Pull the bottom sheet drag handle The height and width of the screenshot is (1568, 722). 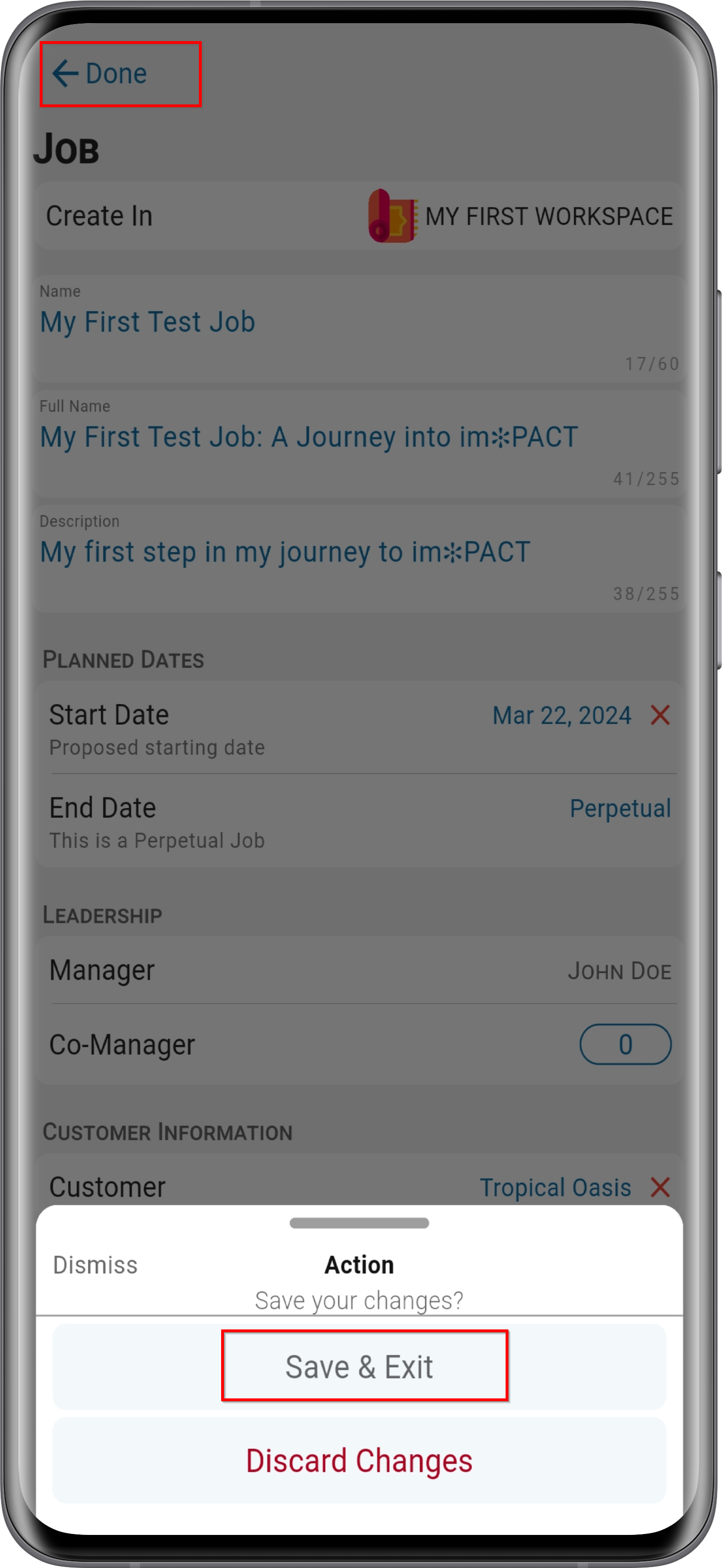359,1223
